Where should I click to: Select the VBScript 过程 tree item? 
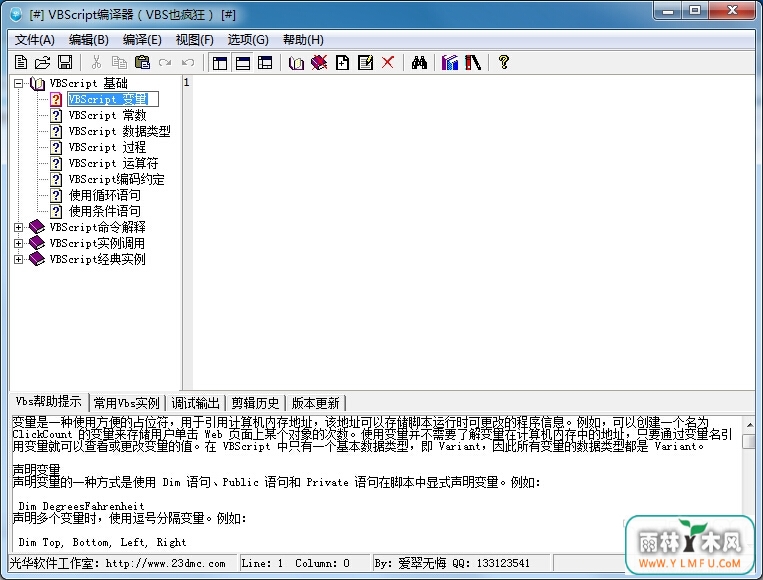[x=108, y=147]
